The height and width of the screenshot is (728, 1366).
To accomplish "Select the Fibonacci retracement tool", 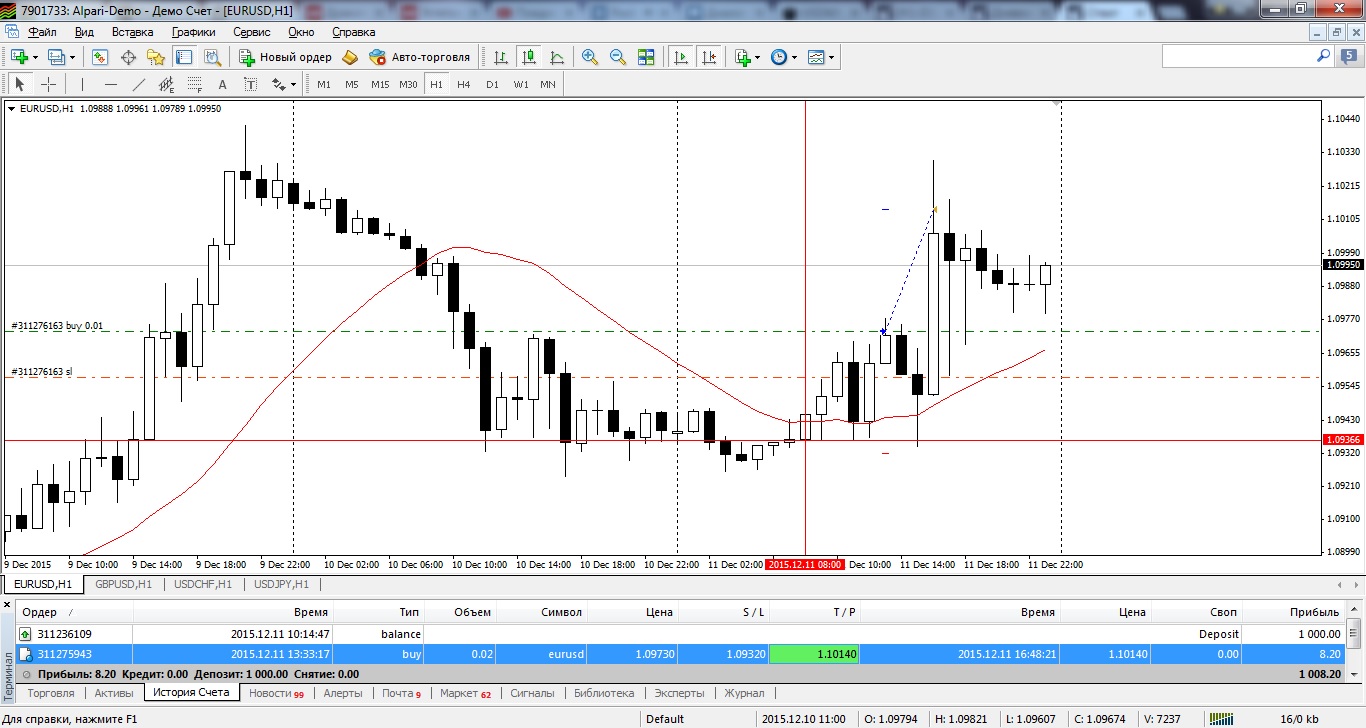I will (x=194, y=84).
